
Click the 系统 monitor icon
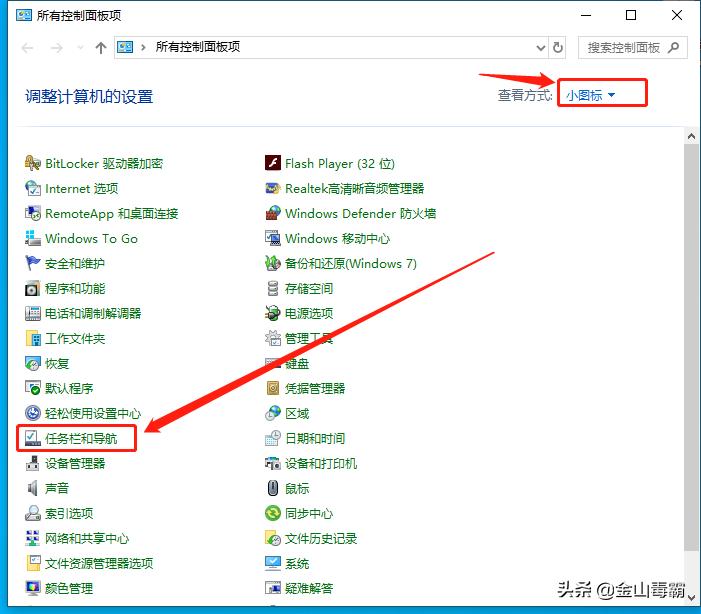click(x=273, y=563)
